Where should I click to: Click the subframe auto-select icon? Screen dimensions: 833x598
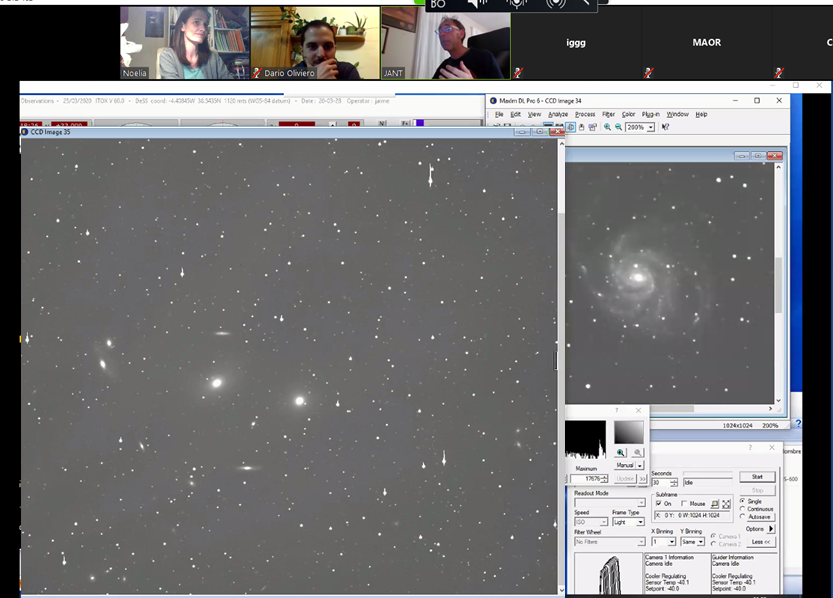tap(715, 503)
